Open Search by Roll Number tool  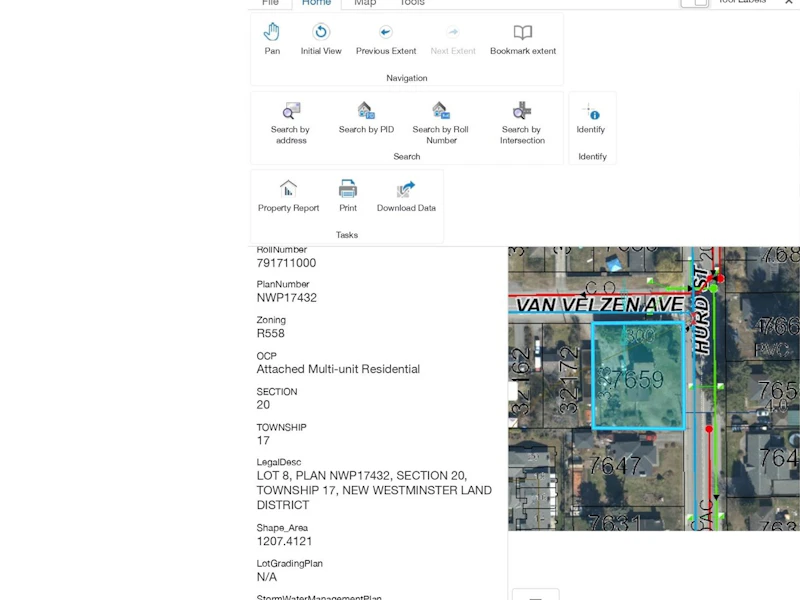tap(440, 123)
